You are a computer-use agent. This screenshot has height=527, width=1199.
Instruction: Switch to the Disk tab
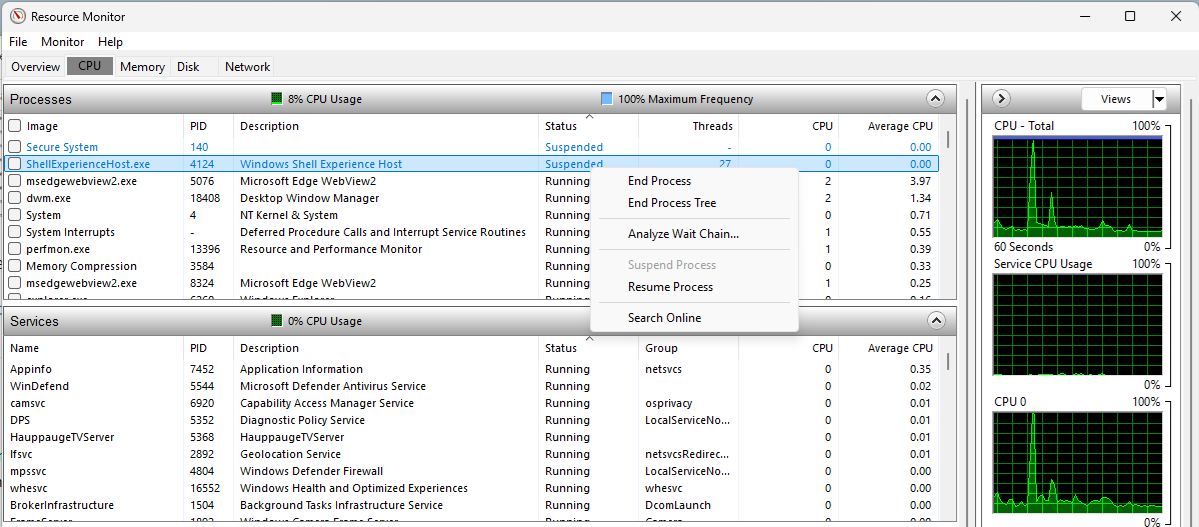pyautogui.click(x=188, y=67)
